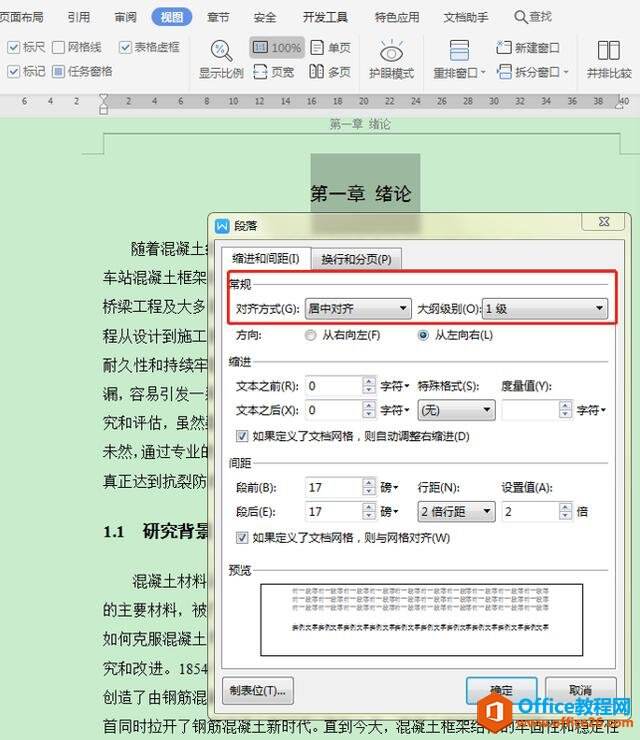The image size is (640, 740).
Task: Switch to 缩进和间距 dialog tab
Action: point(266,259)
